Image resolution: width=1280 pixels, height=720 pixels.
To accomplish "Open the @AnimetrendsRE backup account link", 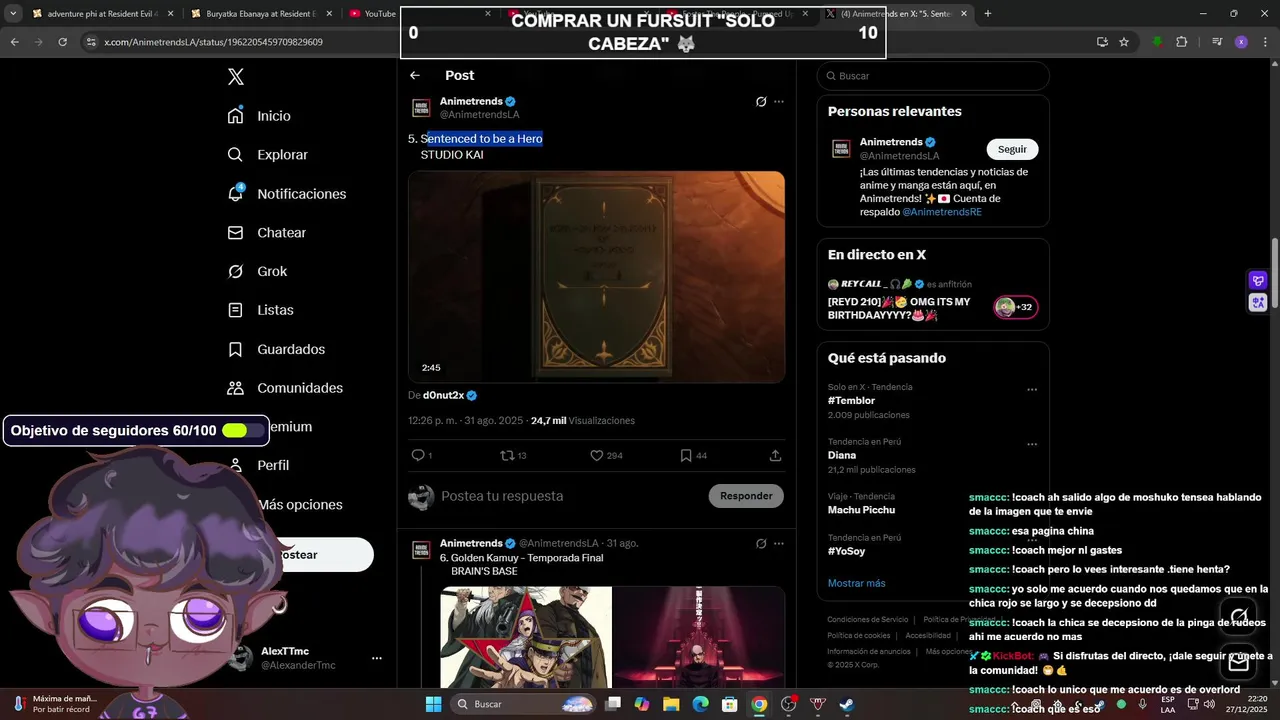I will (943, 212).
